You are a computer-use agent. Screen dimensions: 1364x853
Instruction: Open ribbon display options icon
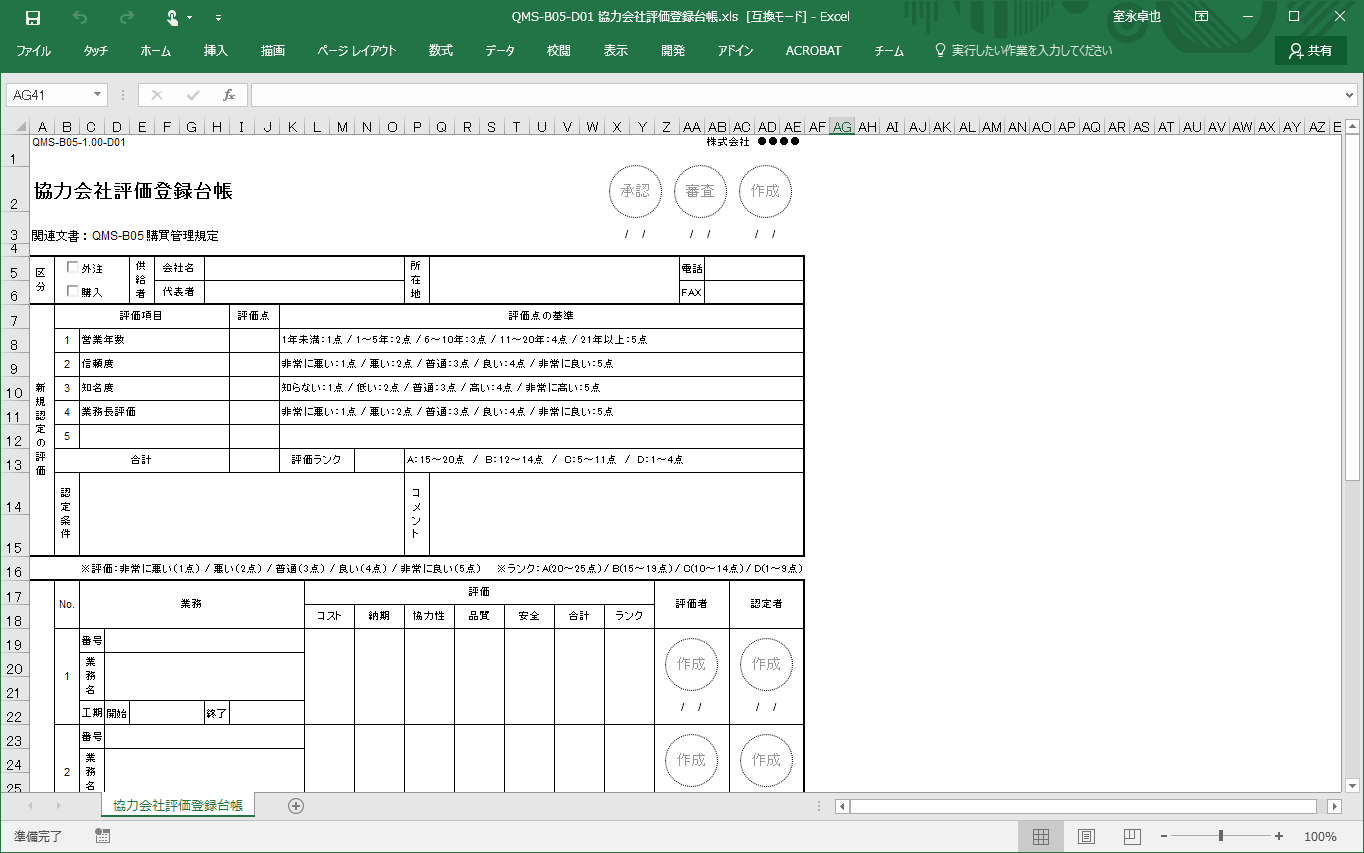(1201, 17)
